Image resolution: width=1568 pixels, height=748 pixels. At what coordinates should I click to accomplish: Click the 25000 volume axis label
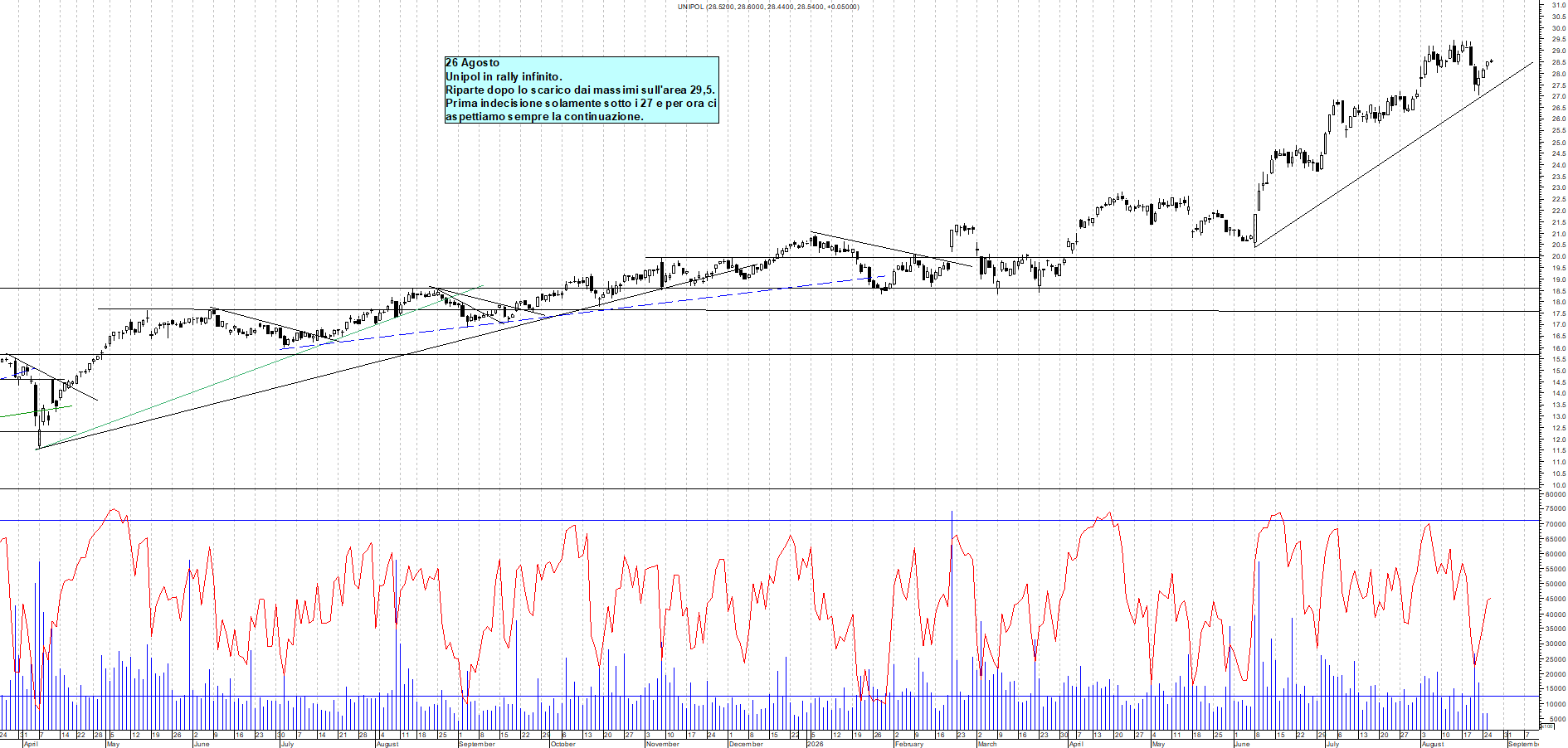point(1555,659)
